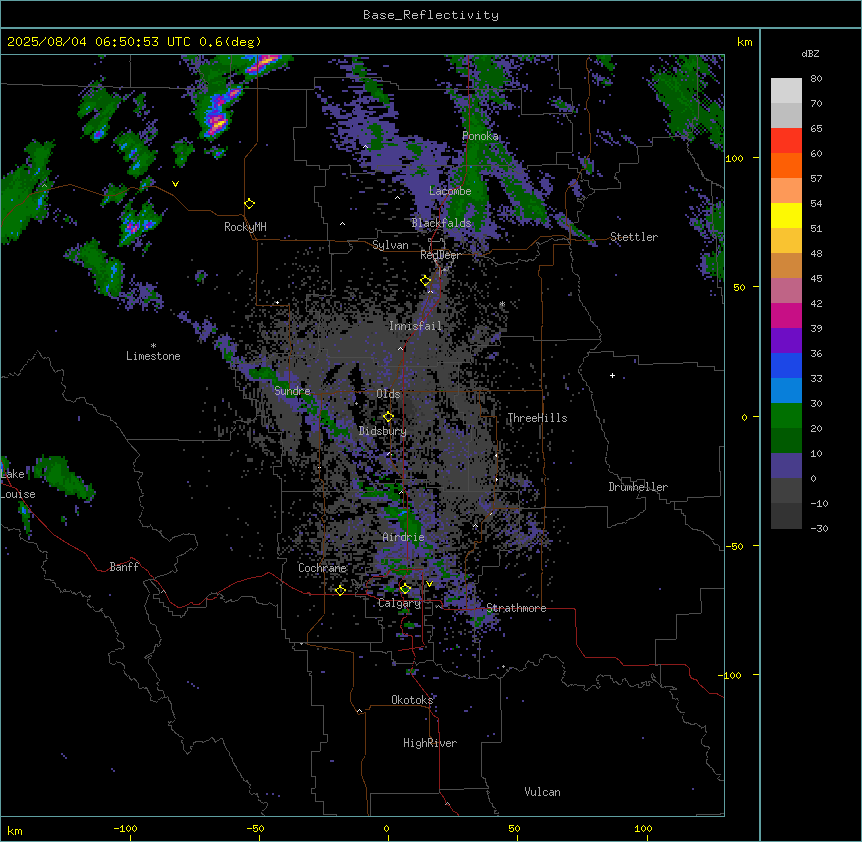Click the Limestone label

153,356
